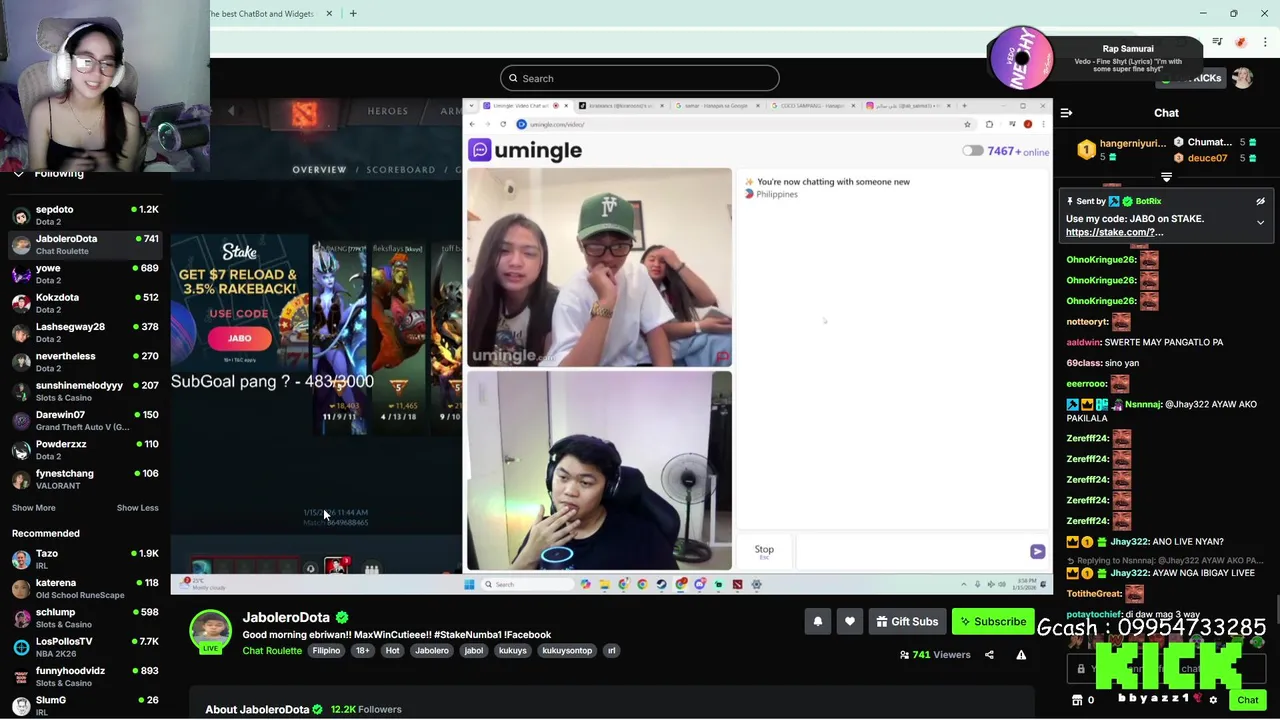Open fynestchang VALORANT channel
The height and width of the screenshot is (720, 1280).
click(x=85, y=479)
